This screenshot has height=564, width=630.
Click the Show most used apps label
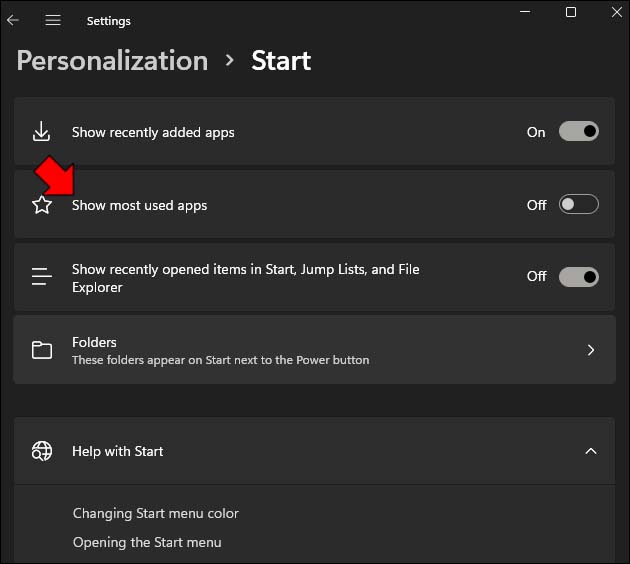(139, 205)
